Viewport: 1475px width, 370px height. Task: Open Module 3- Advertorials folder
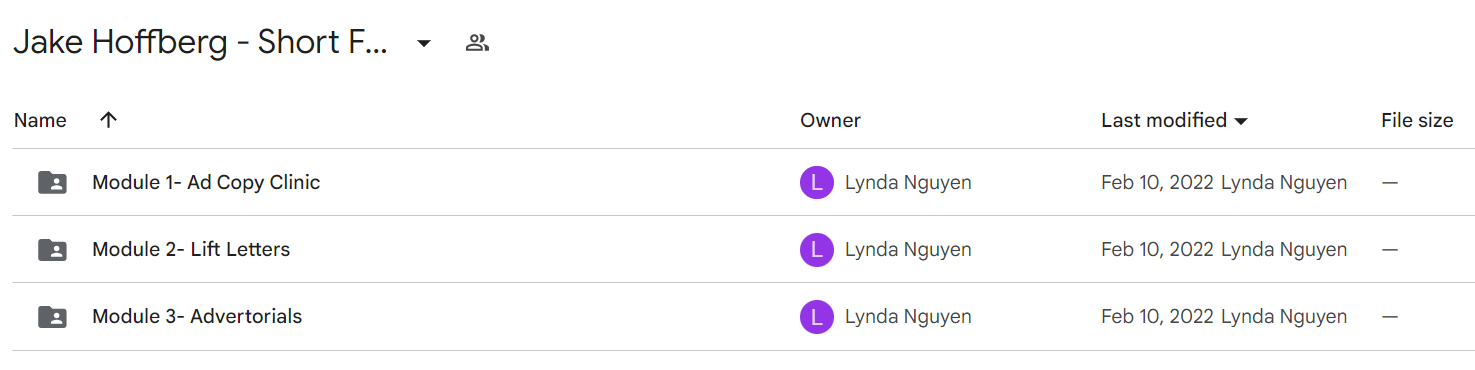pyautogui.click(x=197, y=317)
